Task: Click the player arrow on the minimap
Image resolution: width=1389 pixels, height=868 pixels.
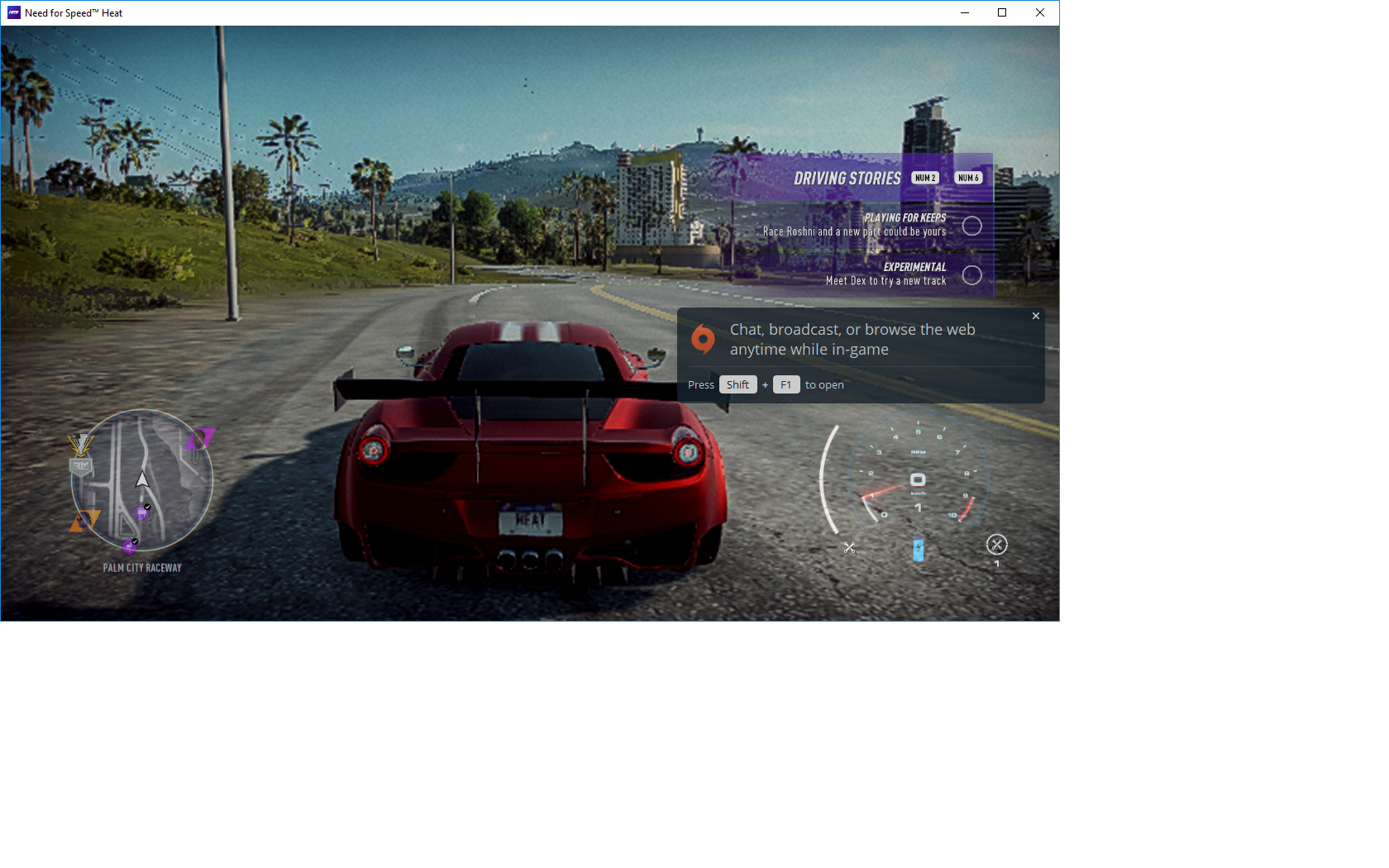Action: [x=142, y=479]
